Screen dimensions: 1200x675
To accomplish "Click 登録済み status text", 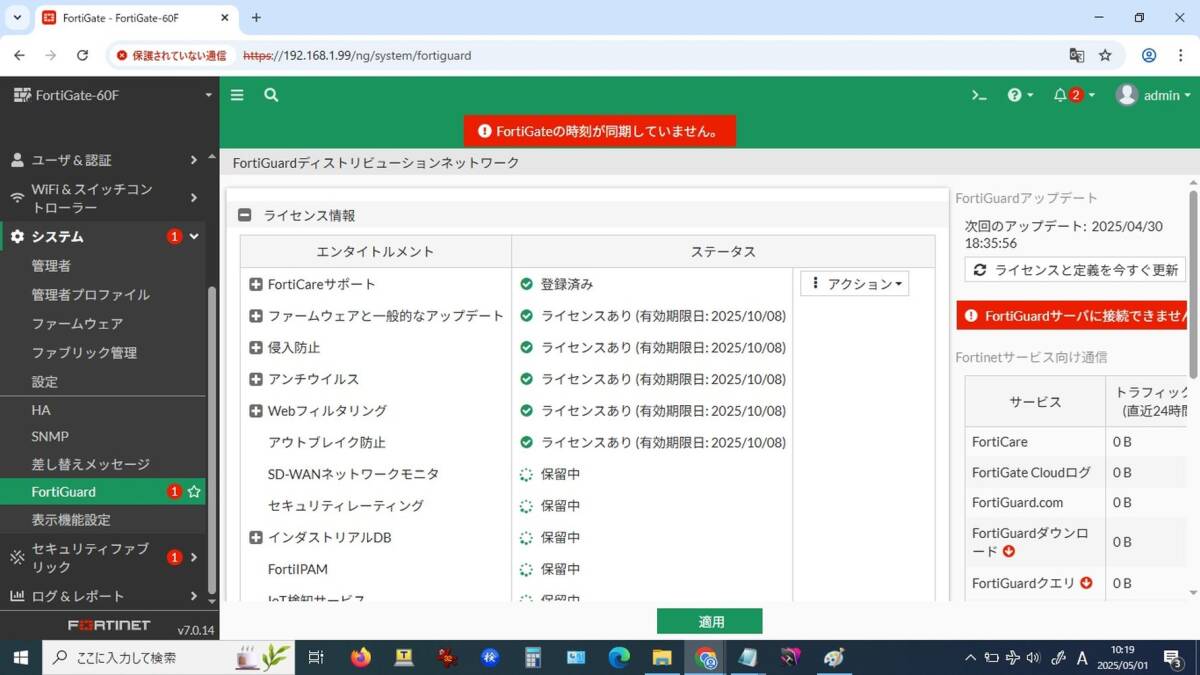I will coord(567,284).
